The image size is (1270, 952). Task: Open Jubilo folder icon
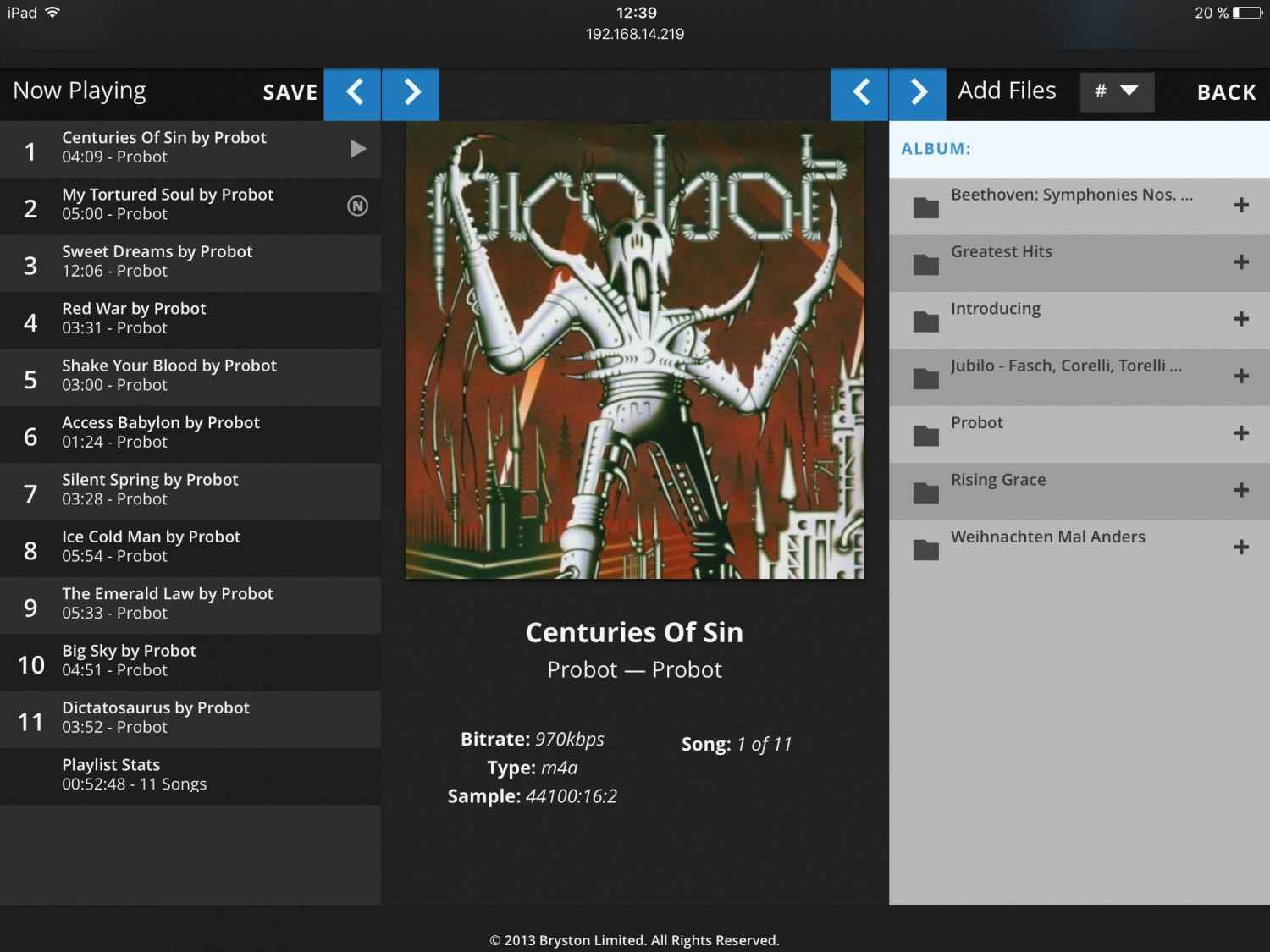point(926,378)
